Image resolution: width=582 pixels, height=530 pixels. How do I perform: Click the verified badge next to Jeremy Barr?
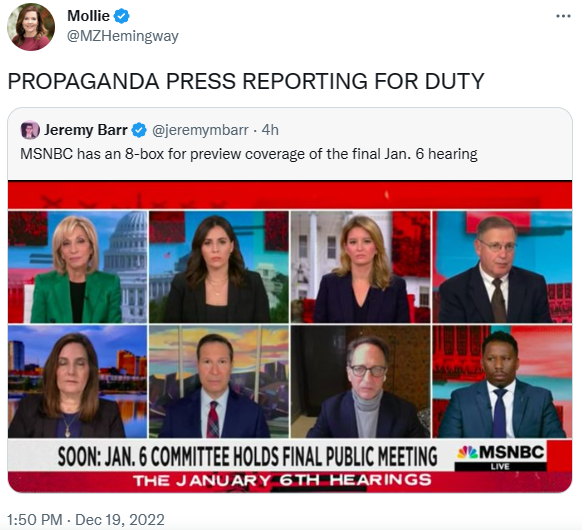[x=139, y=130]
